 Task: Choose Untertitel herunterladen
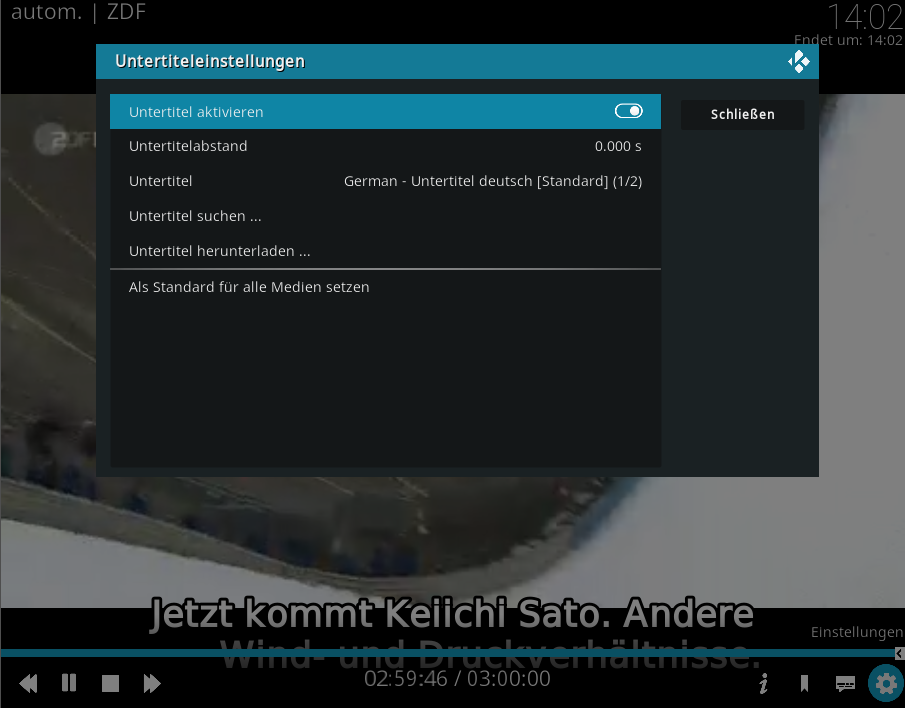[x=385, y=251]
